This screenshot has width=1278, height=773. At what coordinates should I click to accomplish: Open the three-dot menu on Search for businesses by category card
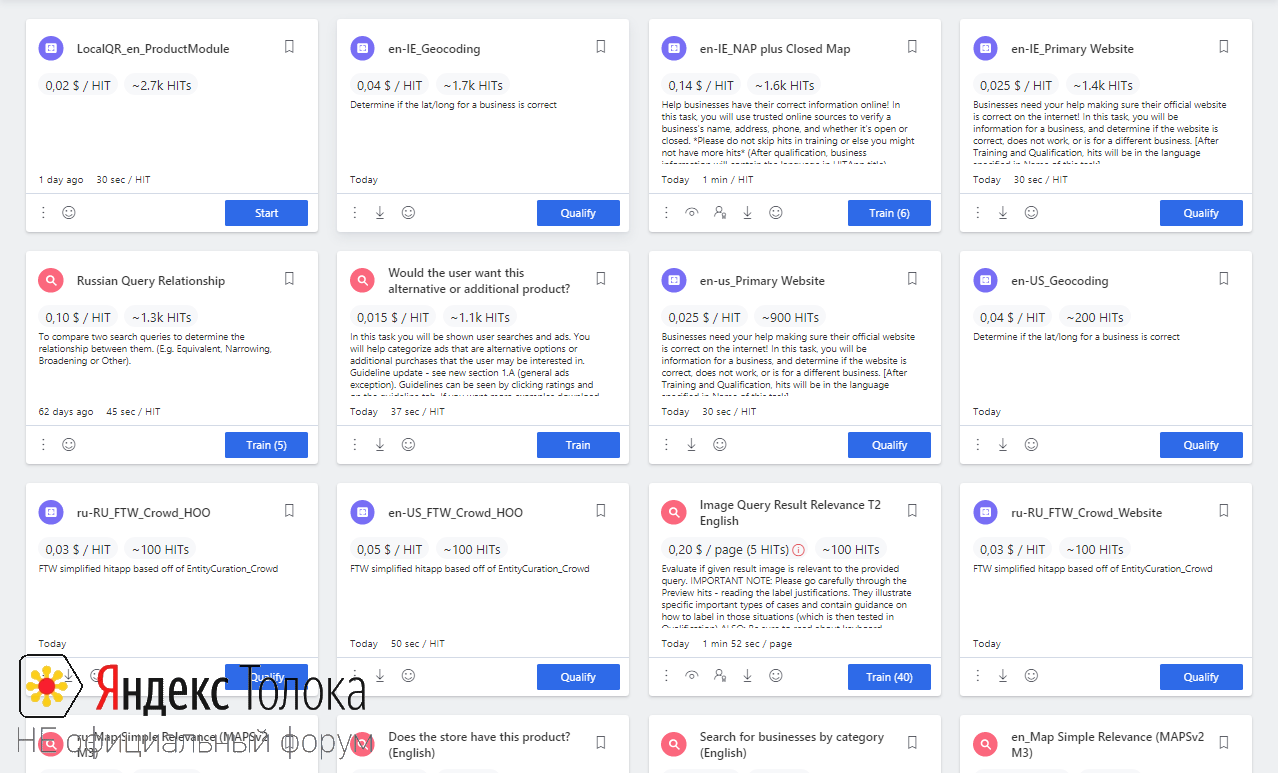(x=666, y=770)
